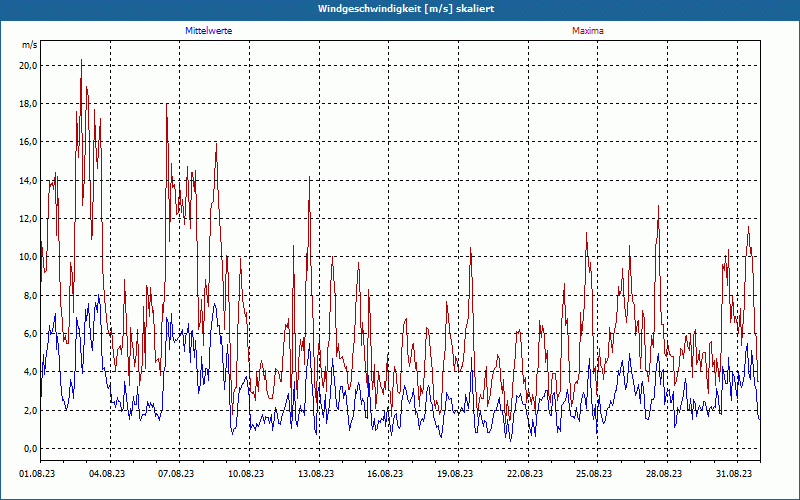
Task: Click the 6,0 y-axis value
Action: [x=30, y=334]
